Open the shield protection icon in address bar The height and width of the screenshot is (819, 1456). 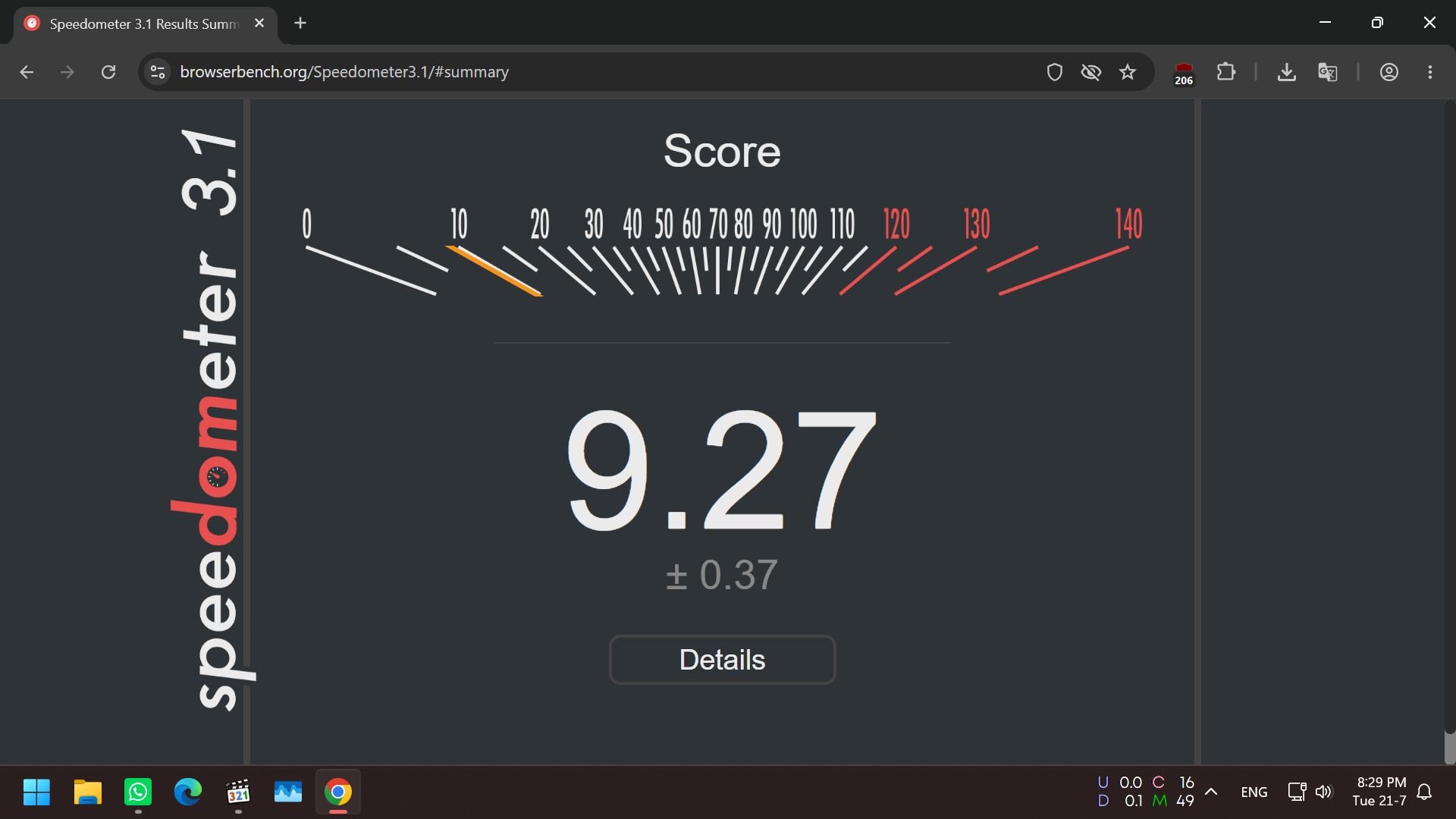point(1054,72)
